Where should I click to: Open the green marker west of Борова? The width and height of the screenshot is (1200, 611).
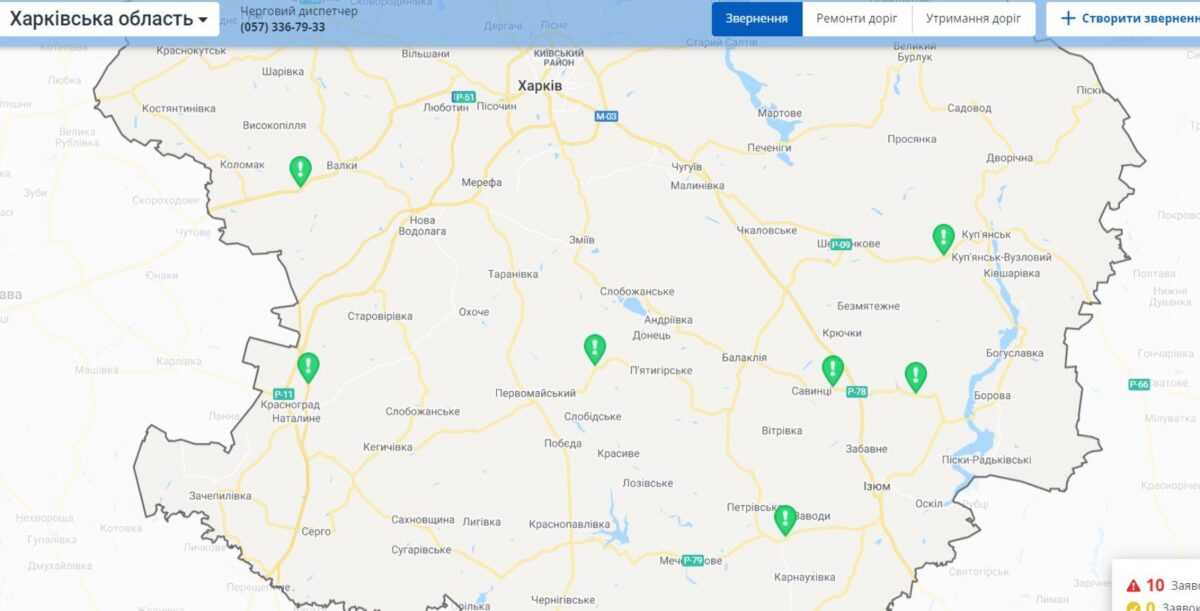(x=916, y=377)
